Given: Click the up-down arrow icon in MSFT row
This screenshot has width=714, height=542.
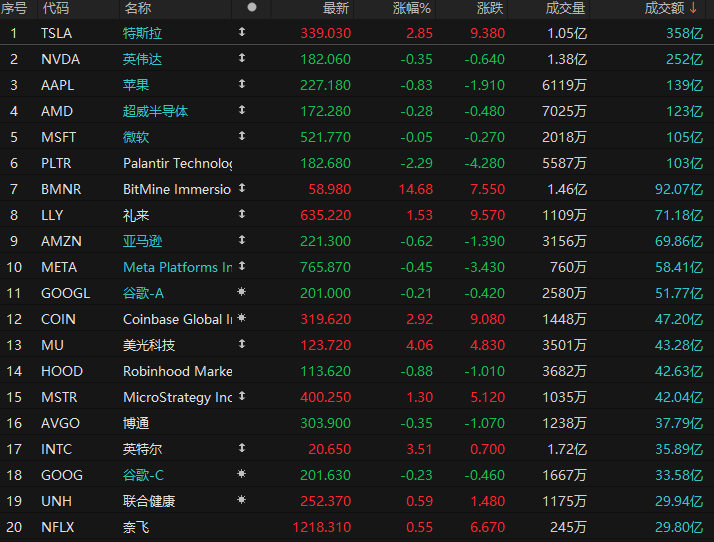Looking at the screenshot, I should pyautogui.click(x=242, y=136).
